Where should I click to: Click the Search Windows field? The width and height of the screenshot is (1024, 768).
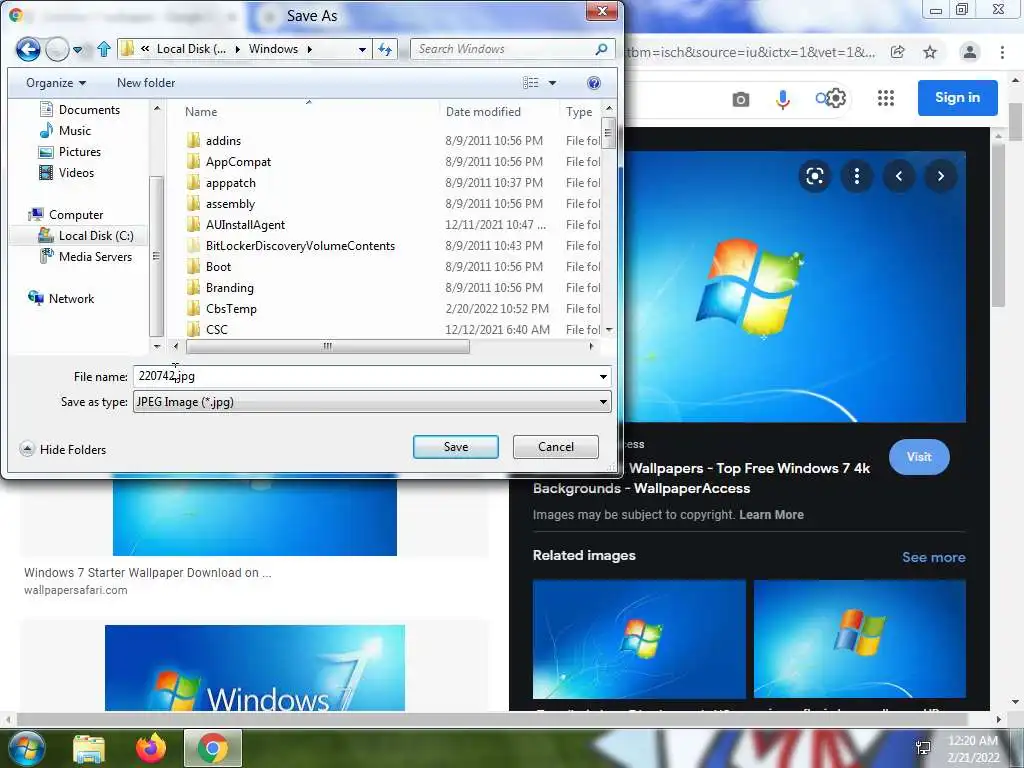[x=512, y=49]
